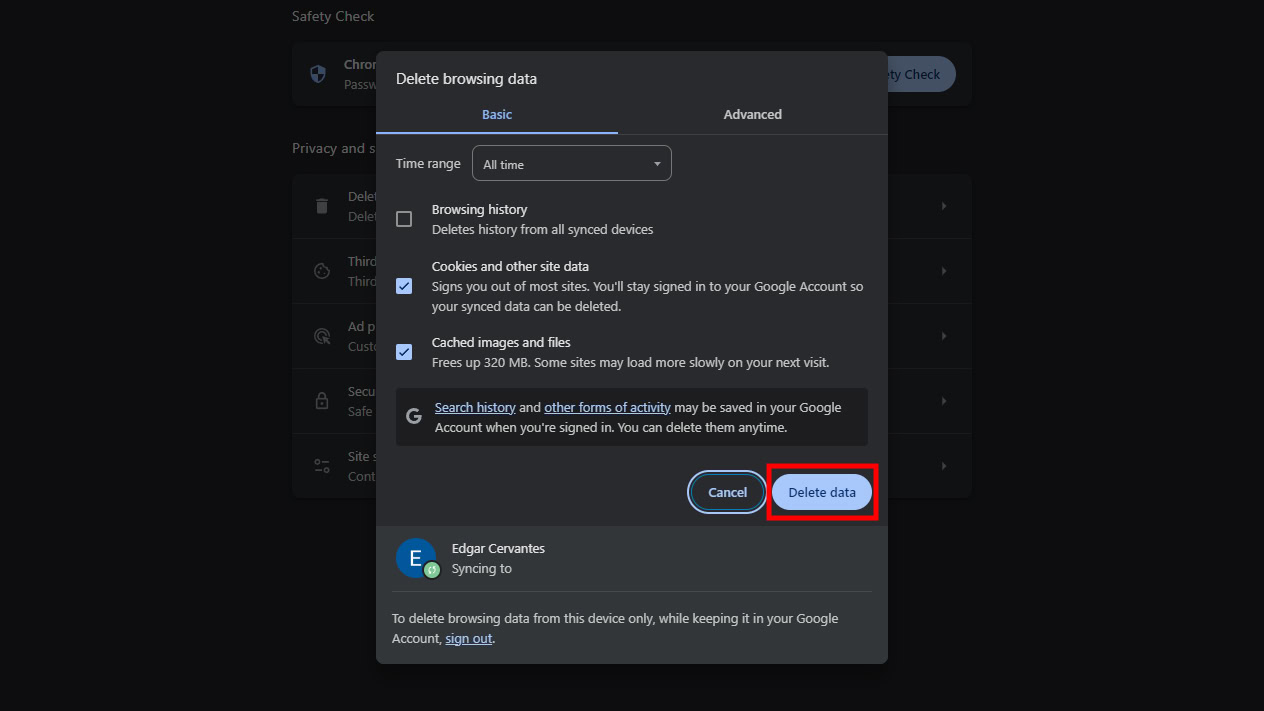Select the Basic tab

(x=497, y=114)
